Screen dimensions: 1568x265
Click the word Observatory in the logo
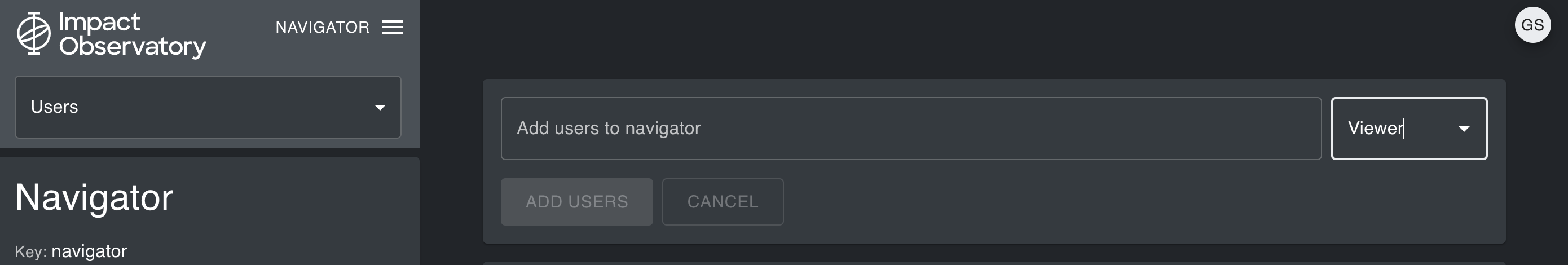click(132, 47)
